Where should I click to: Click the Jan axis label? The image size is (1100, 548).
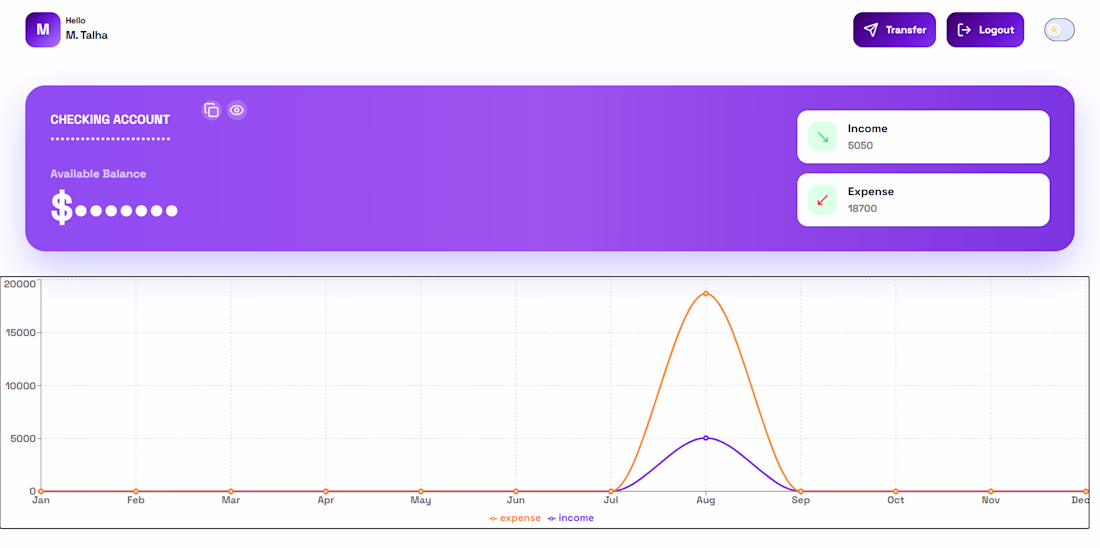pos(41,500)
